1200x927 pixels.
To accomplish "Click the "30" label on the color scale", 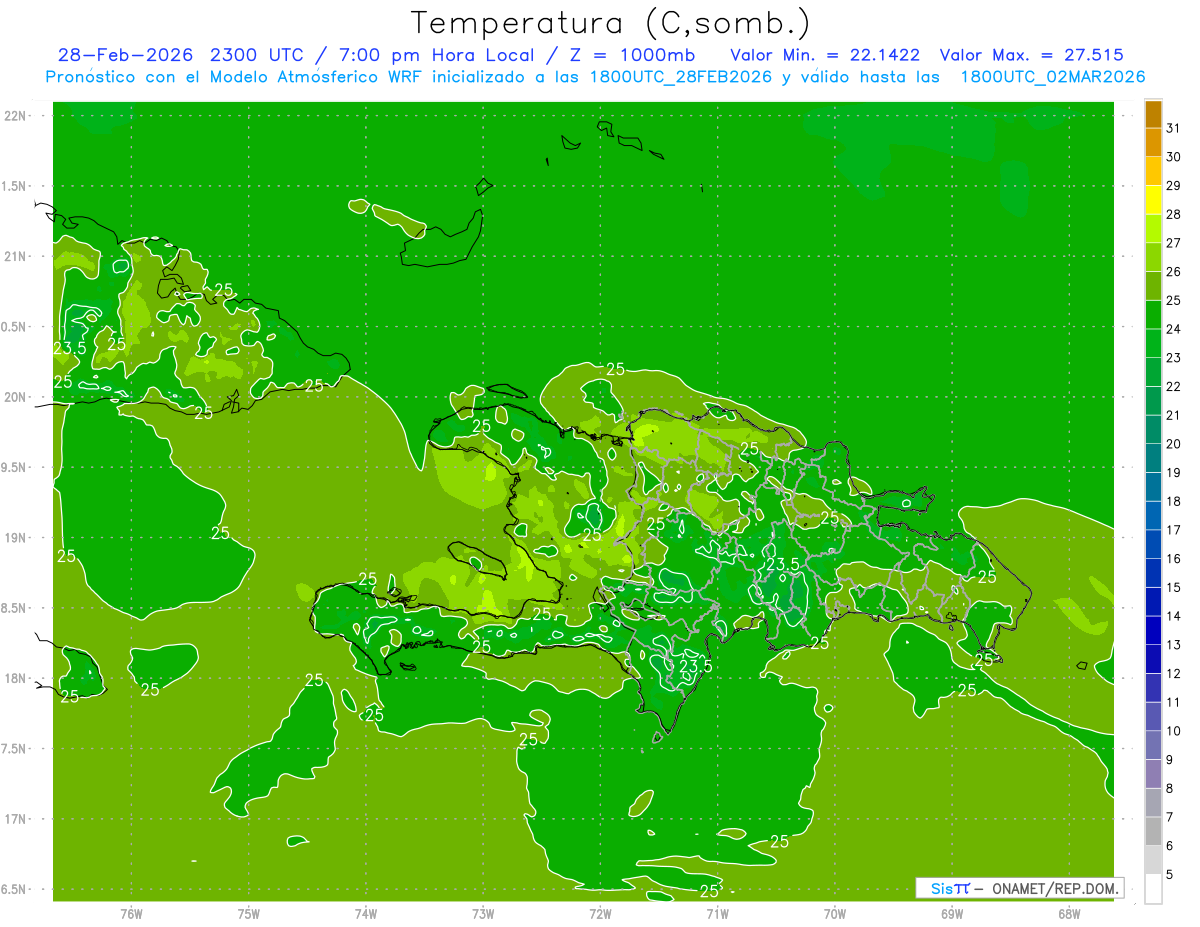I will point(1174,157).
